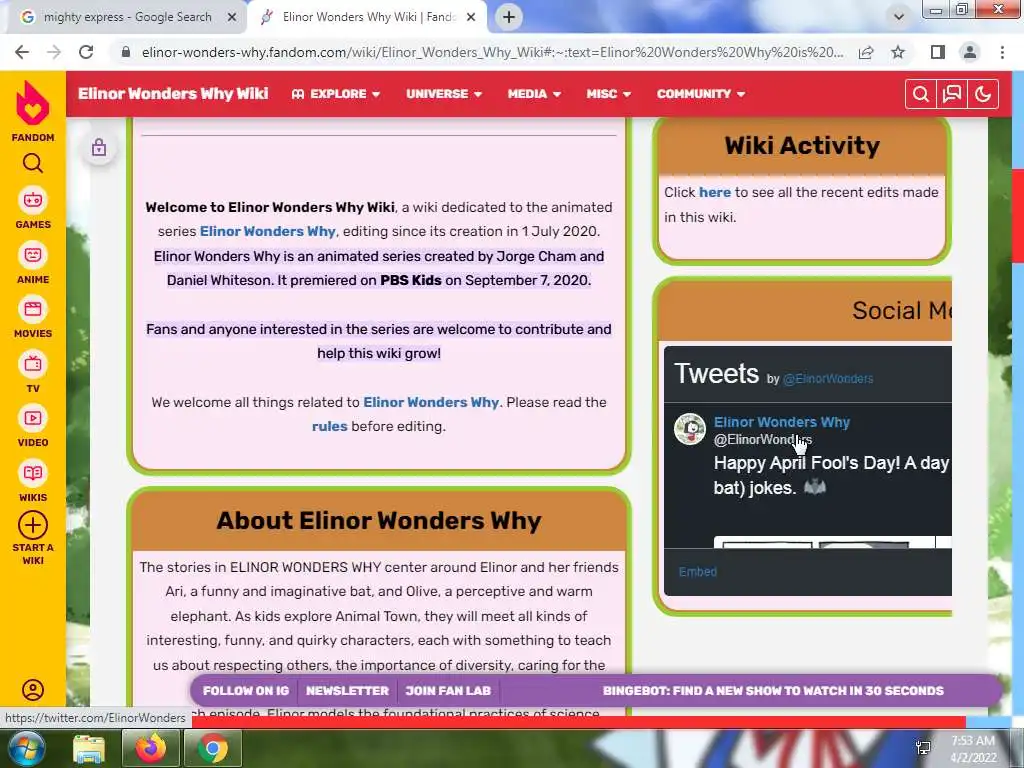The height and width of the screenshot is (768, 1024).
Task: Click the browser back arrow
Action: point(22,52)
